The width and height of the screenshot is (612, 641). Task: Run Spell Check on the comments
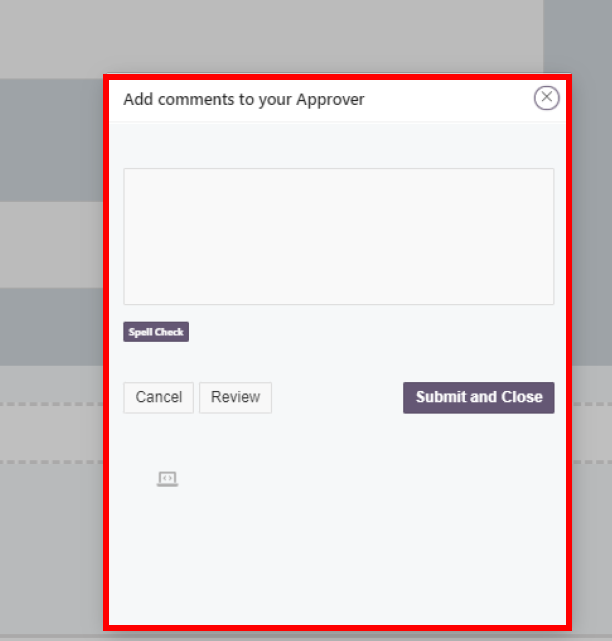[156, 332]
